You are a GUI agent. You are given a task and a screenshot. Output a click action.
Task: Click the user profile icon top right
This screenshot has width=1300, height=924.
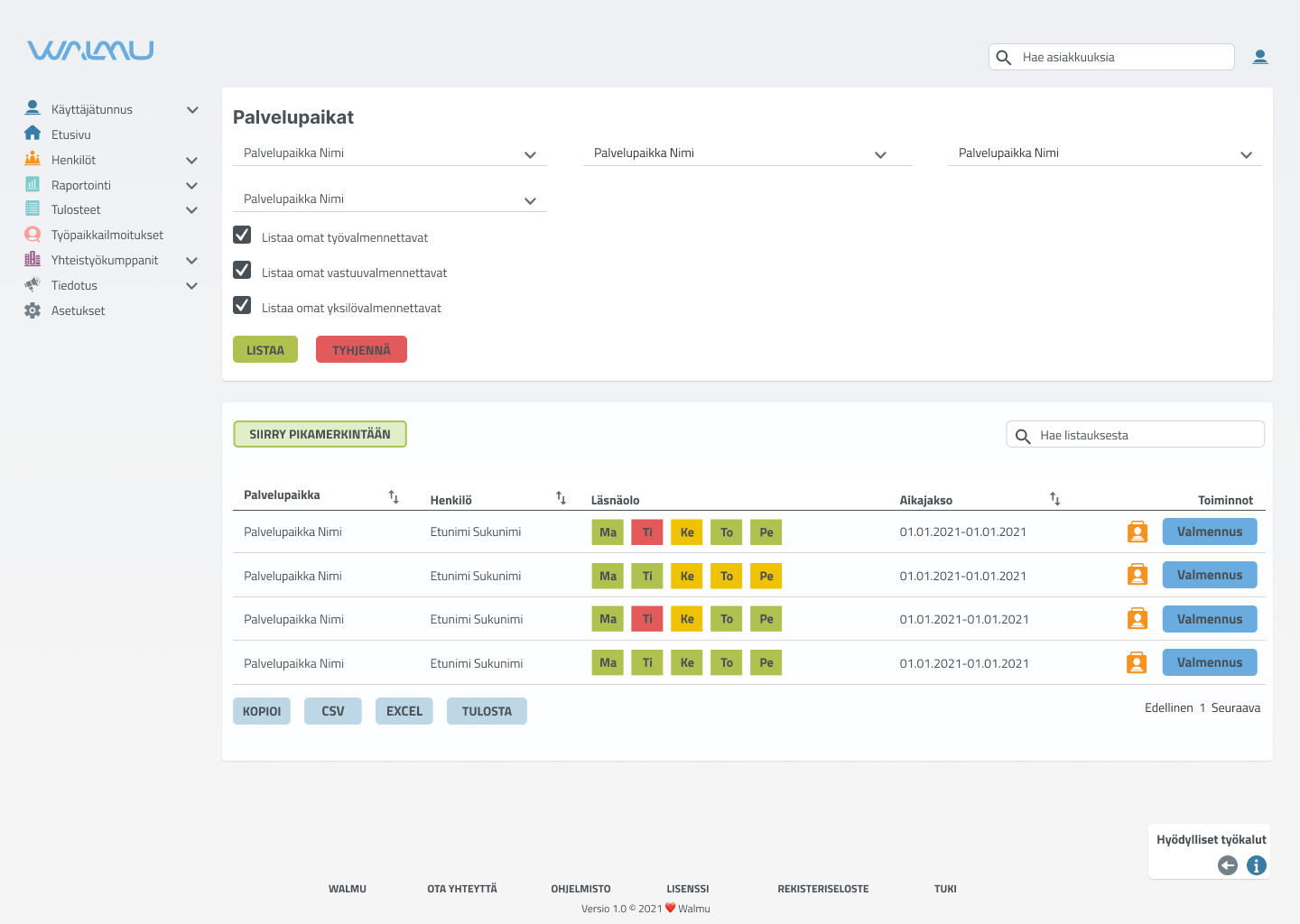(1260, 56)
